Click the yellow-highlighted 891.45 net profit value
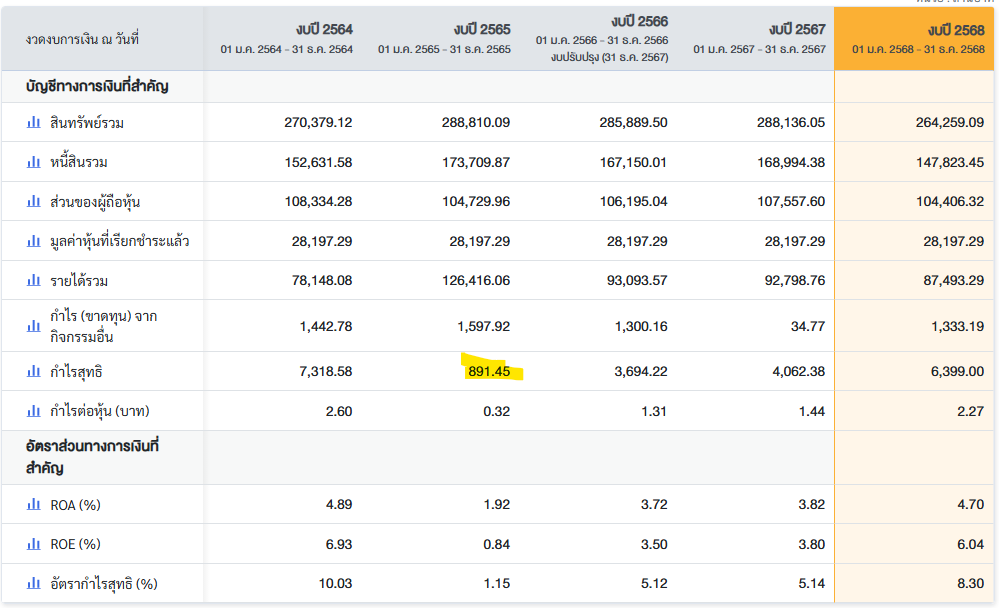 click(489, 372)
